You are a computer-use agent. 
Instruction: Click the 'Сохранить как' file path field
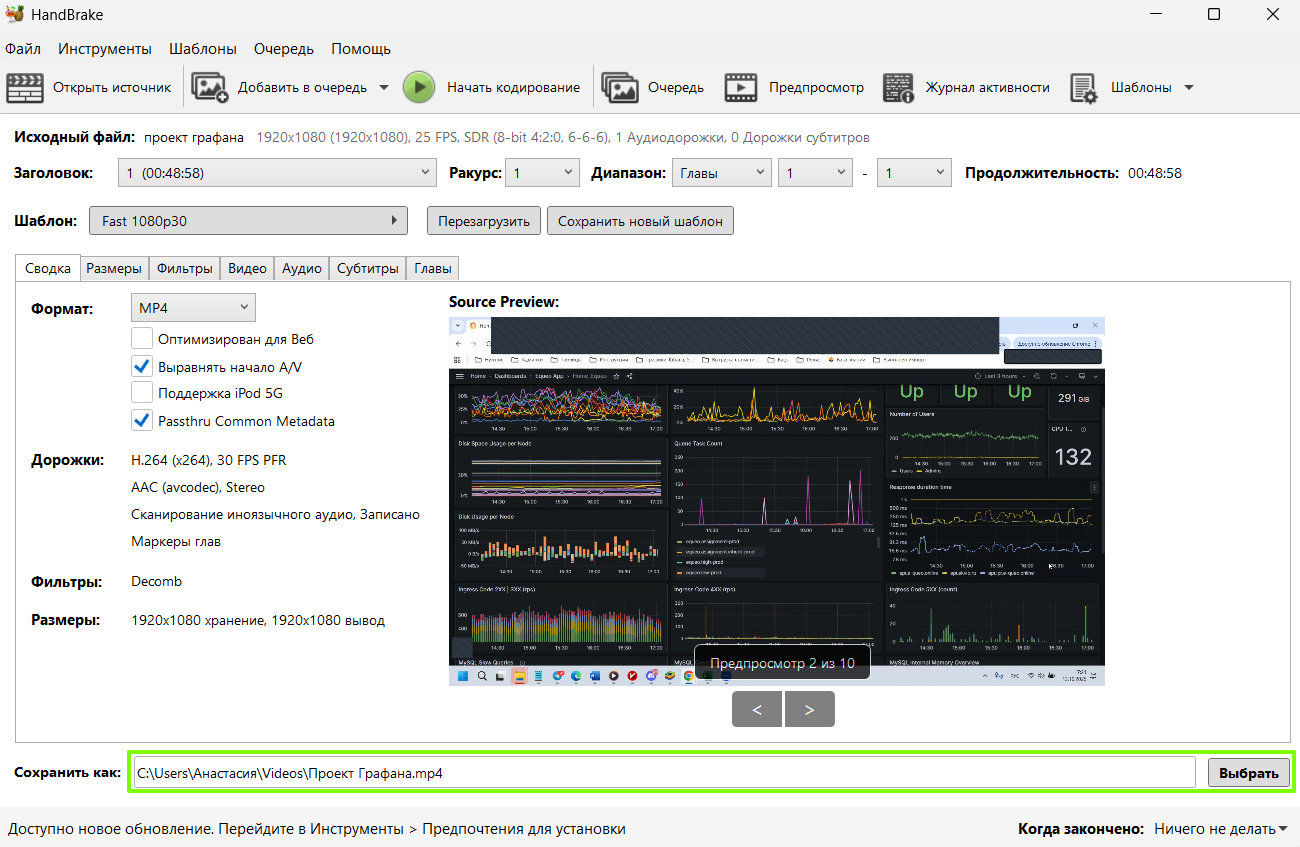pyautogui.click(x=664, y=773)
